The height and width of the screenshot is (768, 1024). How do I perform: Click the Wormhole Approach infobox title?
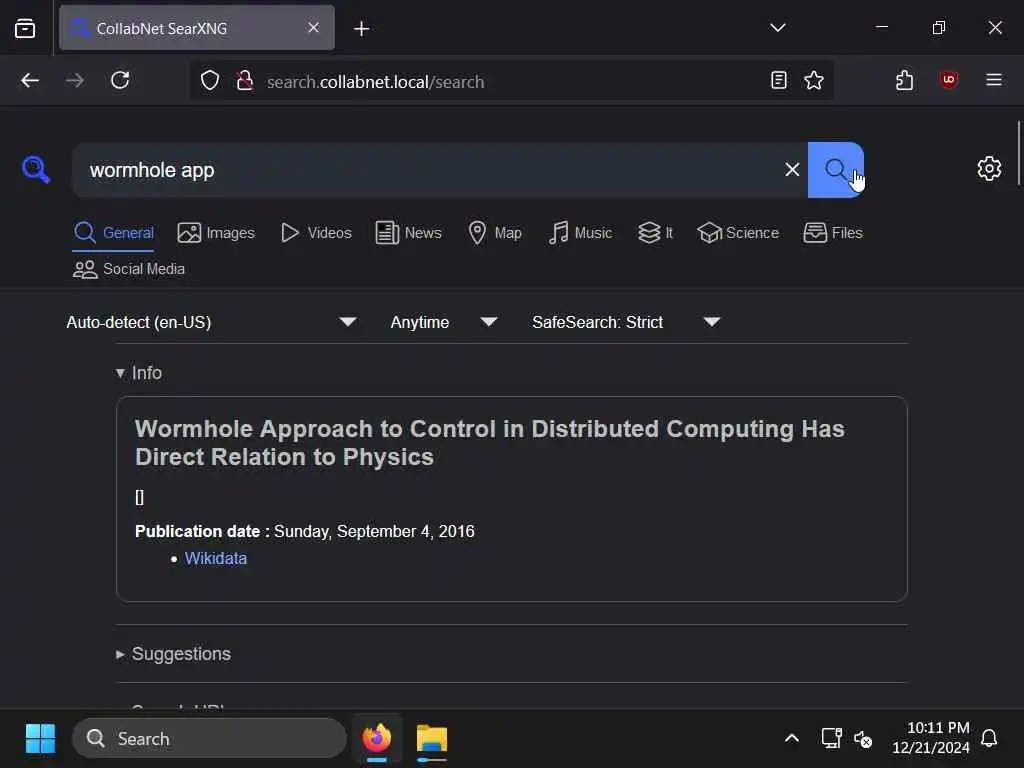click(489, 443)
